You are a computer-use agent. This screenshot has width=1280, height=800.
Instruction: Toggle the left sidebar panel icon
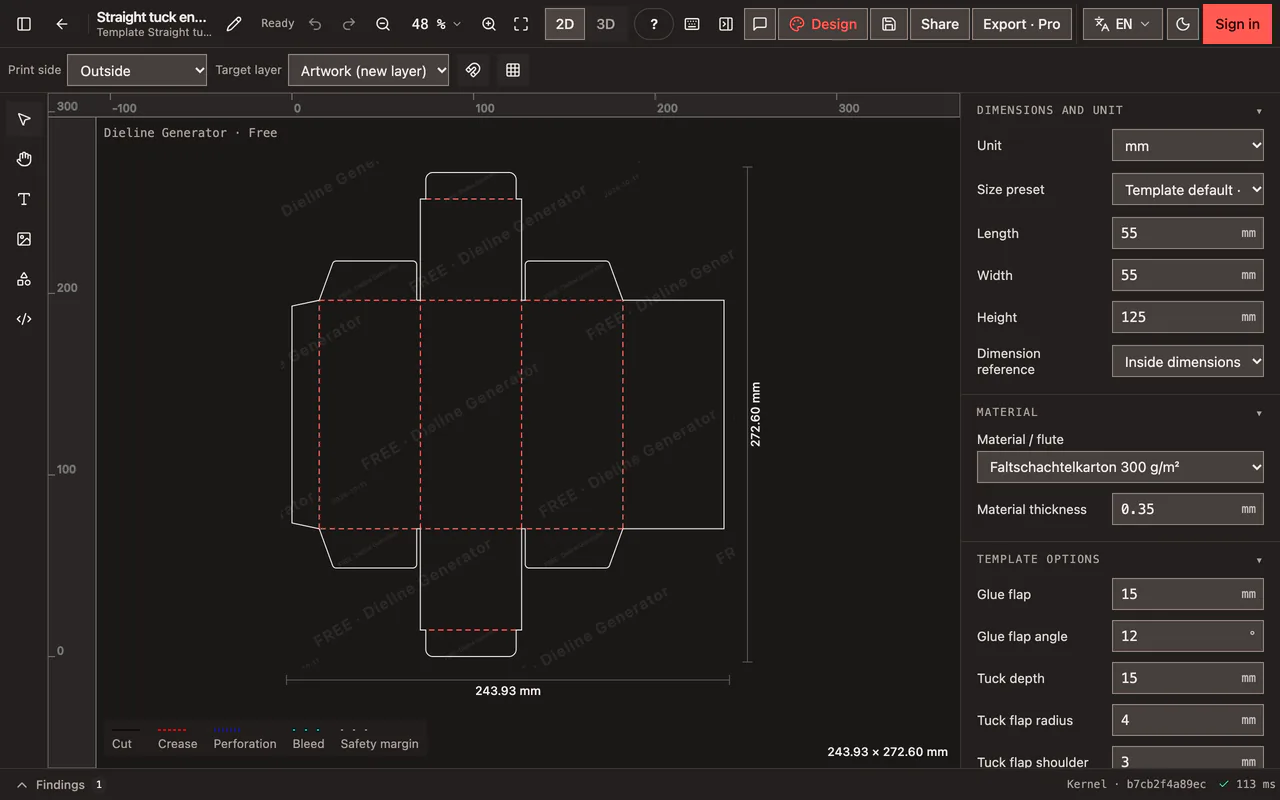(x=24, y=24)
